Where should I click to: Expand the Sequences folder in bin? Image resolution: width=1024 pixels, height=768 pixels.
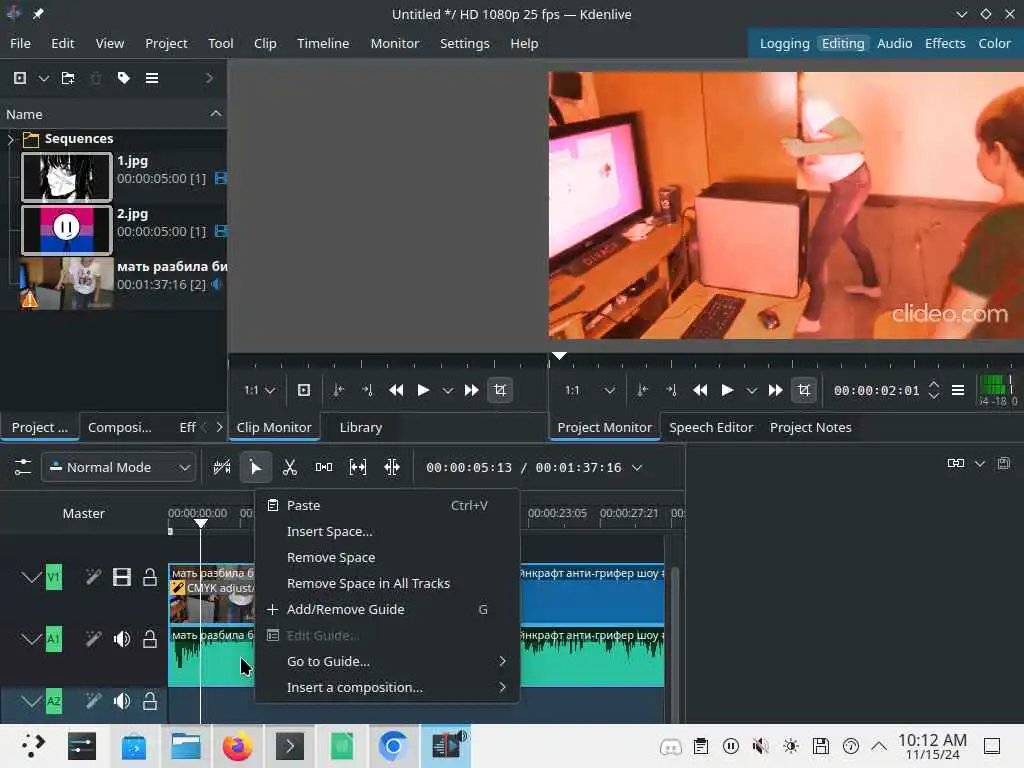pyautogui.click(x=11, y=139)
